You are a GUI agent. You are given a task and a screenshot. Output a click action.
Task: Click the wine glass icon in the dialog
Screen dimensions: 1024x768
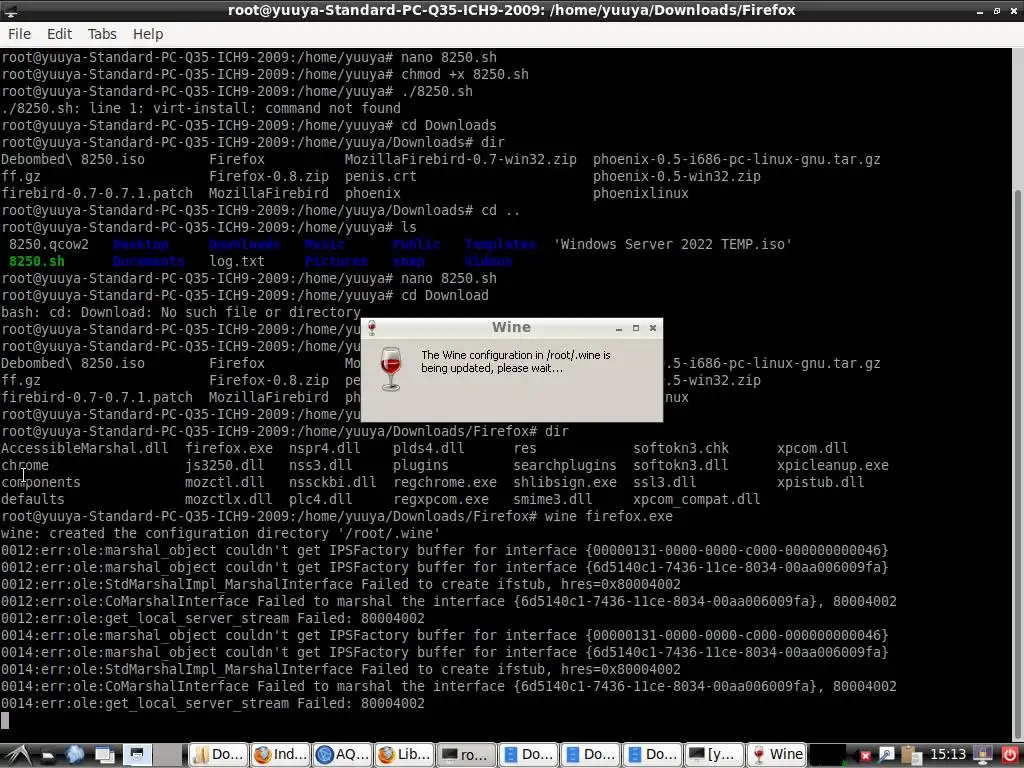[x=391, y=369]
